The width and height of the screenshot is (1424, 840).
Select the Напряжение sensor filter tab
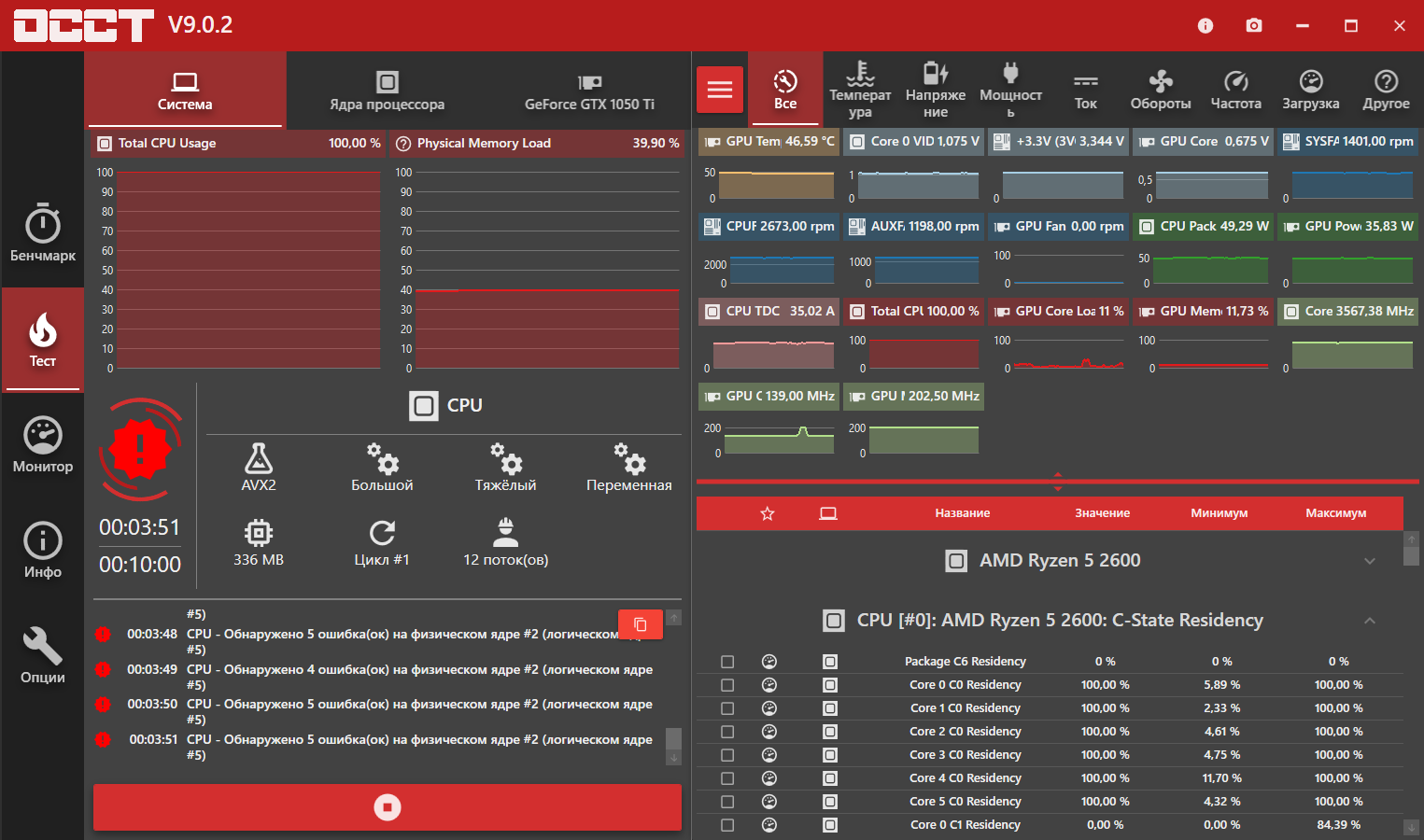[x=936, y=90]
